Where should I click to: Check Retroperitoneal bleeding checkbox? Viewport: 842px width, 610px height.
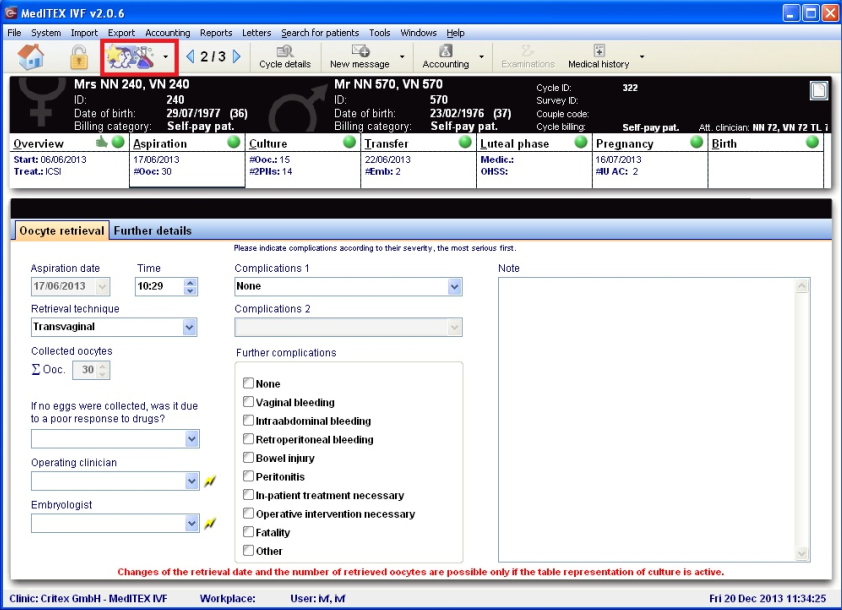pos(248,439)
